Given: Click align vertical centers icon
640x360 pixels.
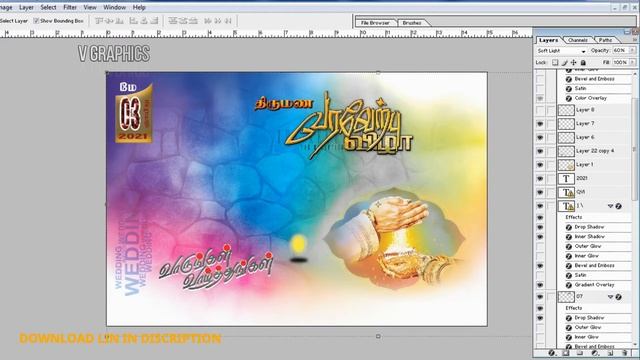Looking at the screenshot, I should click(x=110, y=20).
